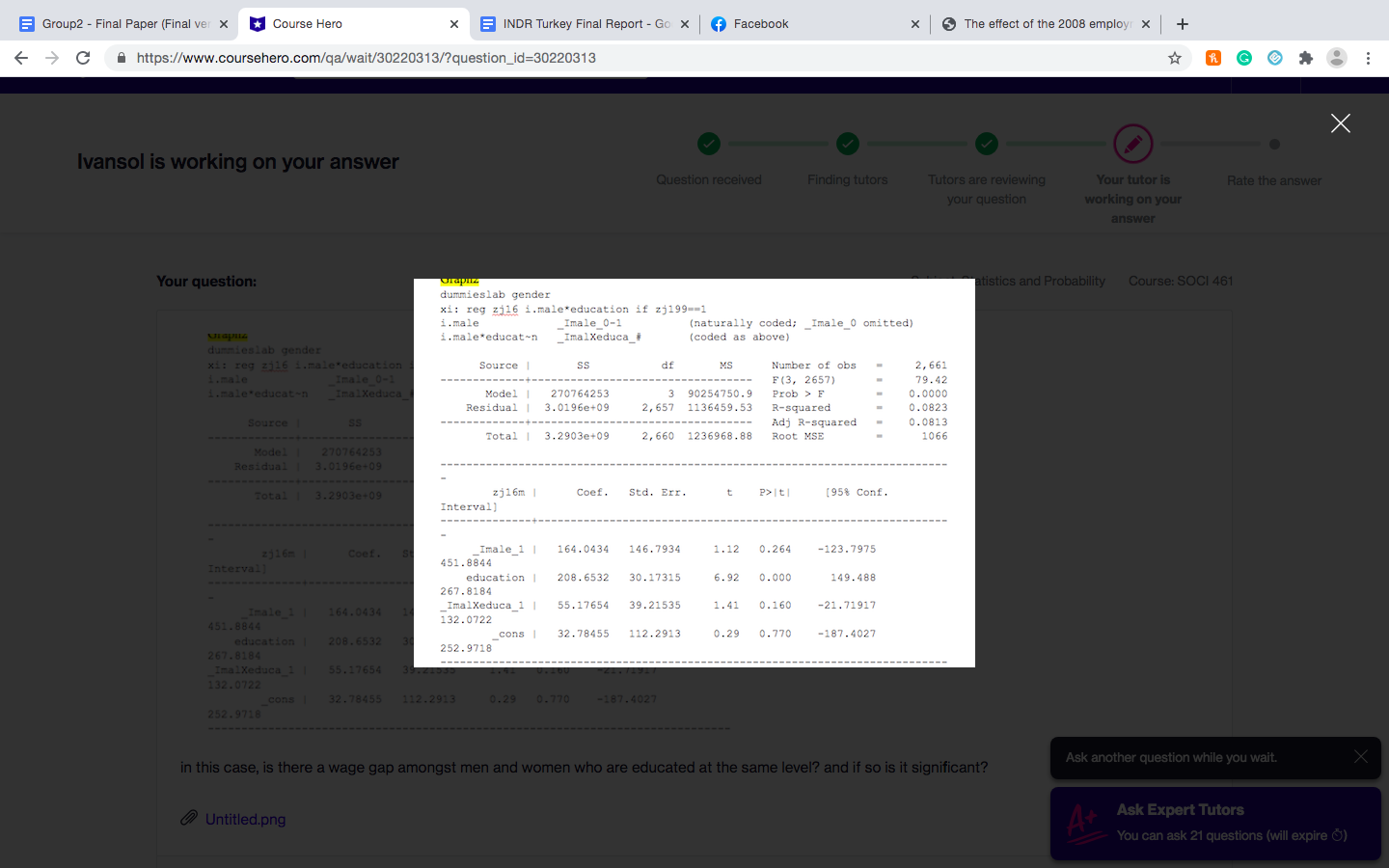1389x868 pixels.
Task: Click the A+ Expert Tutors icon
Action: coord(1086,824)
